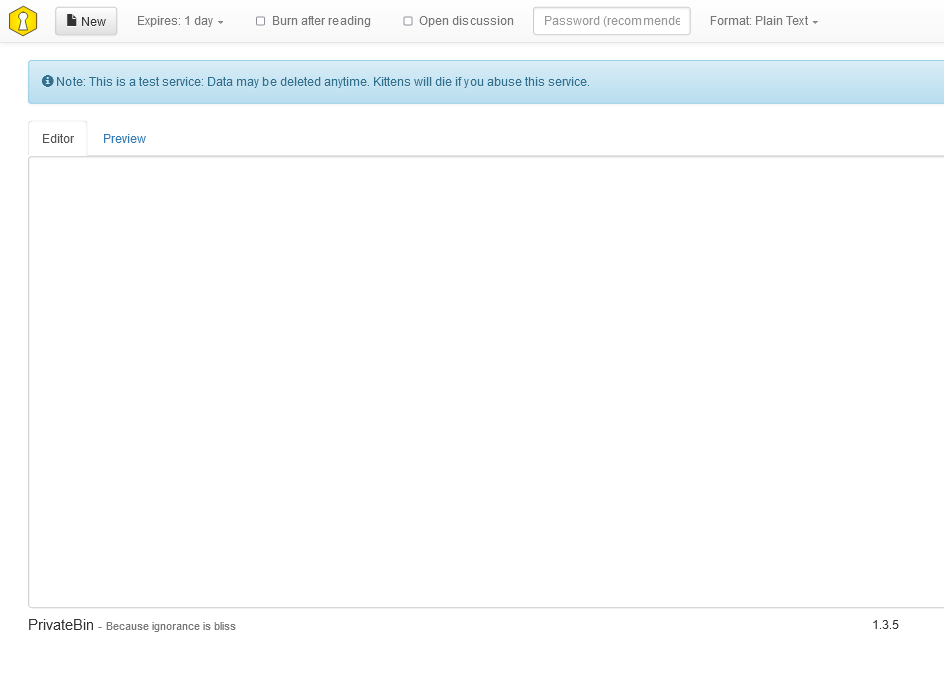Click the note text about test service
Viewport: 944px width, 676px height.
pyautogui.click(x=323, y=82)
